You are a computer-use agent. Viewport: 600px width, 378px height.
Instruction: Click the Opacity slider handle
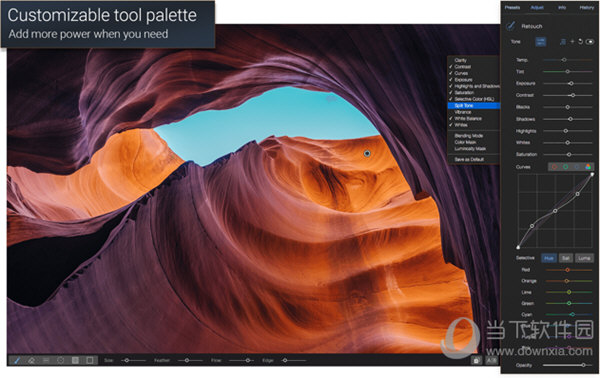coord(583,365)
